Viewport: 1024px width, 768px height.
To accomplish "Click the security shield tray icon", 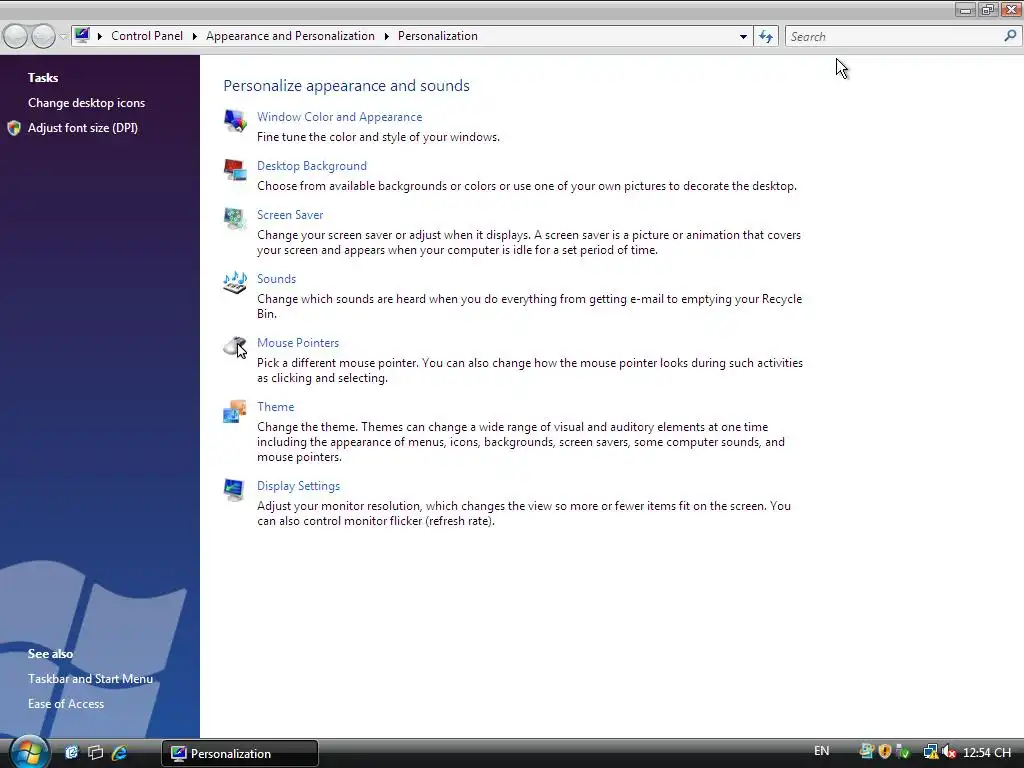I will (885, 752).
